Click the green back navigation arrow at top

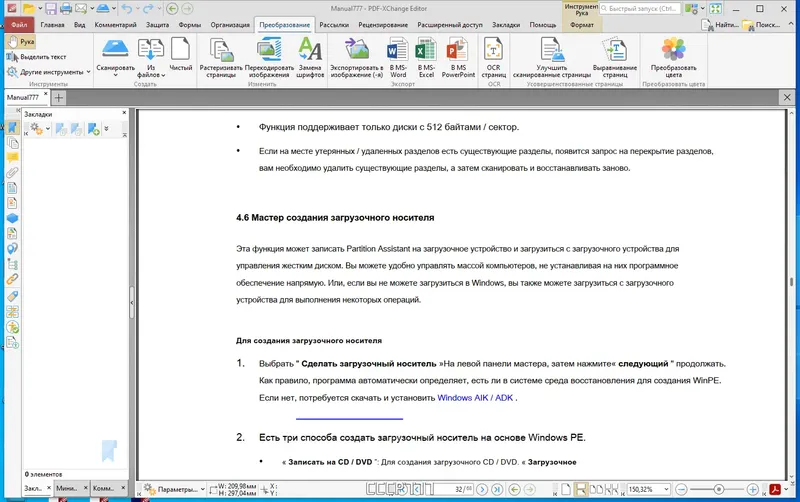click(x=172, y=8)
